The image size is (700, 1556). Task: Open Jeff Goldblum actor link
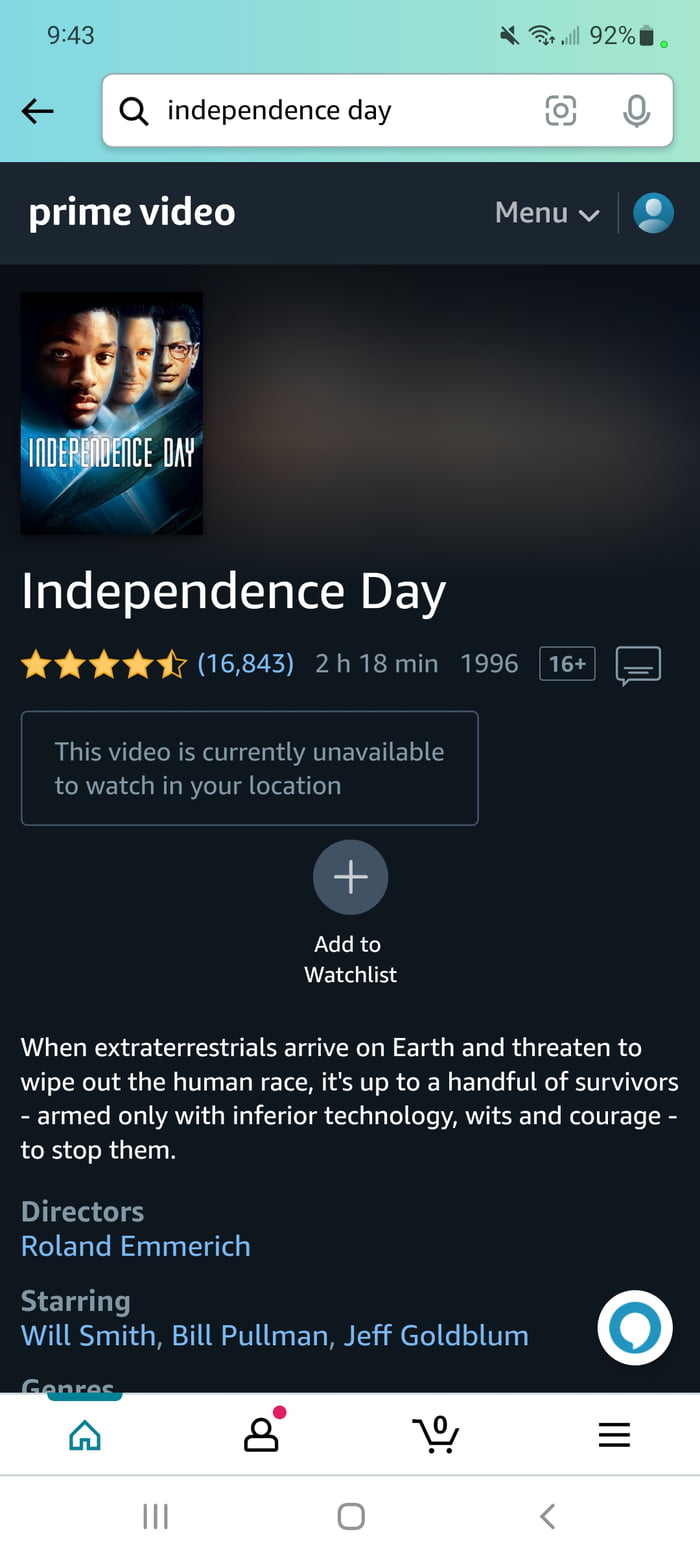click(436, 1335)
